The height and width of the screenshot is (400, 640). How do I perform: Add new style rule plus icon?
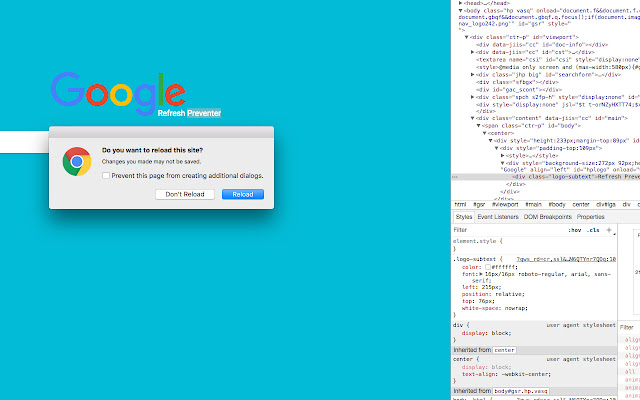pos(609,230)
